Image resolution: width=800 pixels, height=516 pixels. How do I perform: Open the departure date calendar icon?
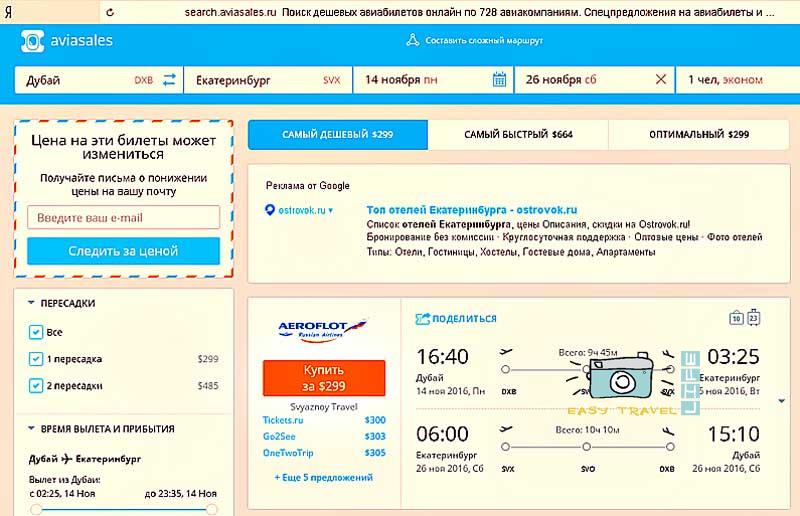pos(499,80)
